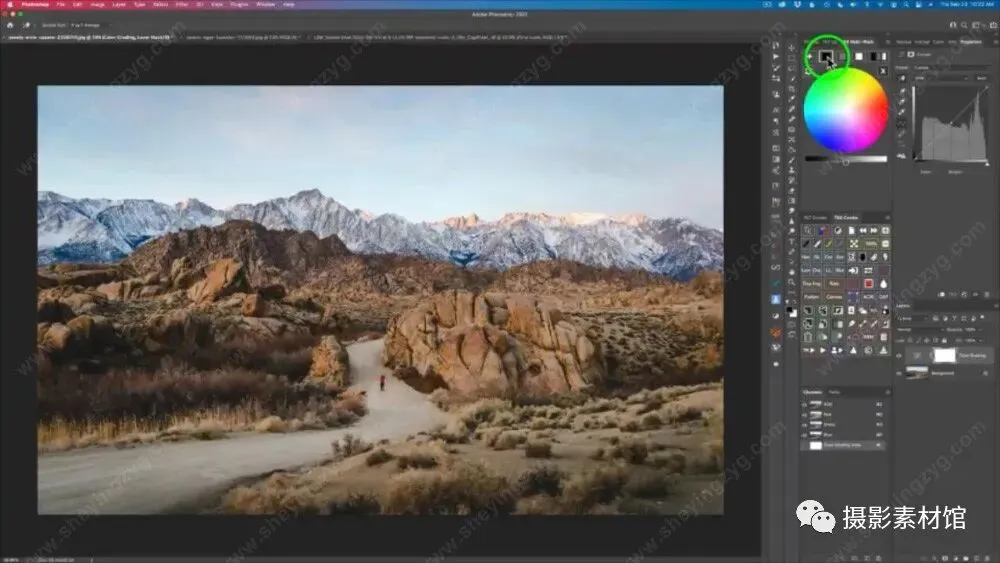Click the person-with-play icon in TK8 bottom row
Image resolution: width=1000 pixels, height=563 pixels.
pos(837,350)
